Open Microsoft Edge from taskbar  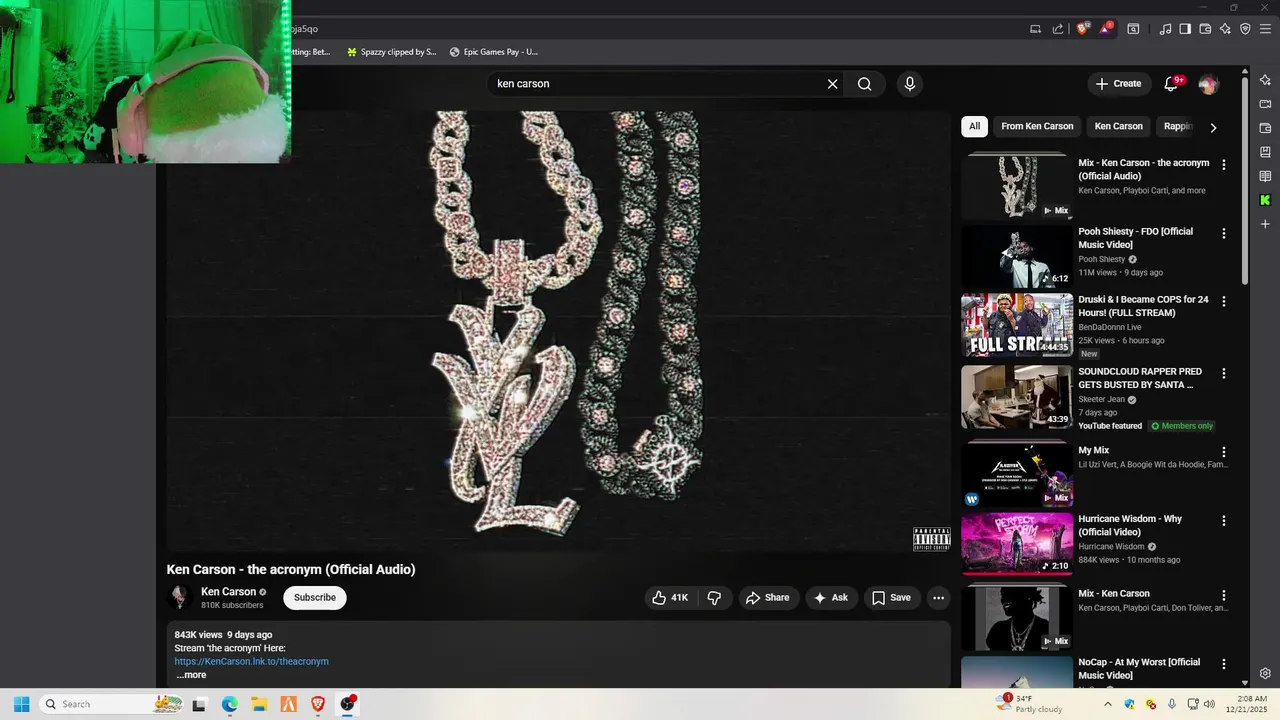tap(229, 704)
